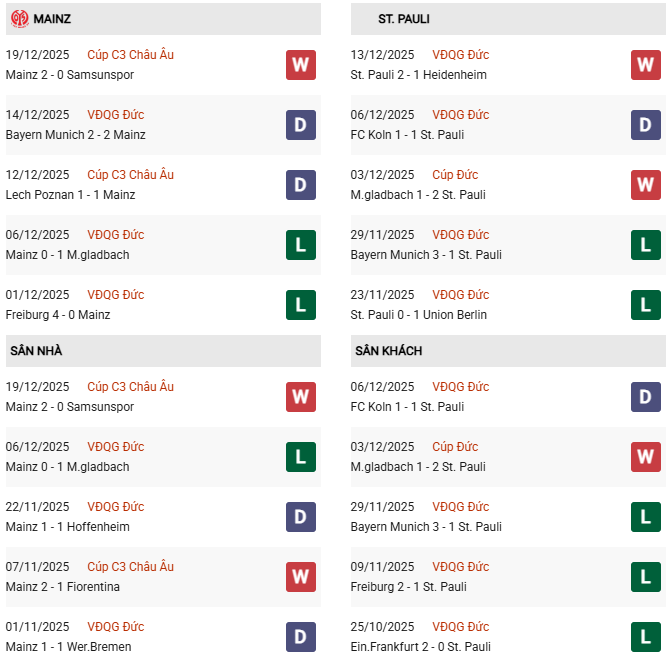Select the ST. PAULI team header
Image resolution: width=666 pixels, height=661 pixels.
tap(404, 19)
